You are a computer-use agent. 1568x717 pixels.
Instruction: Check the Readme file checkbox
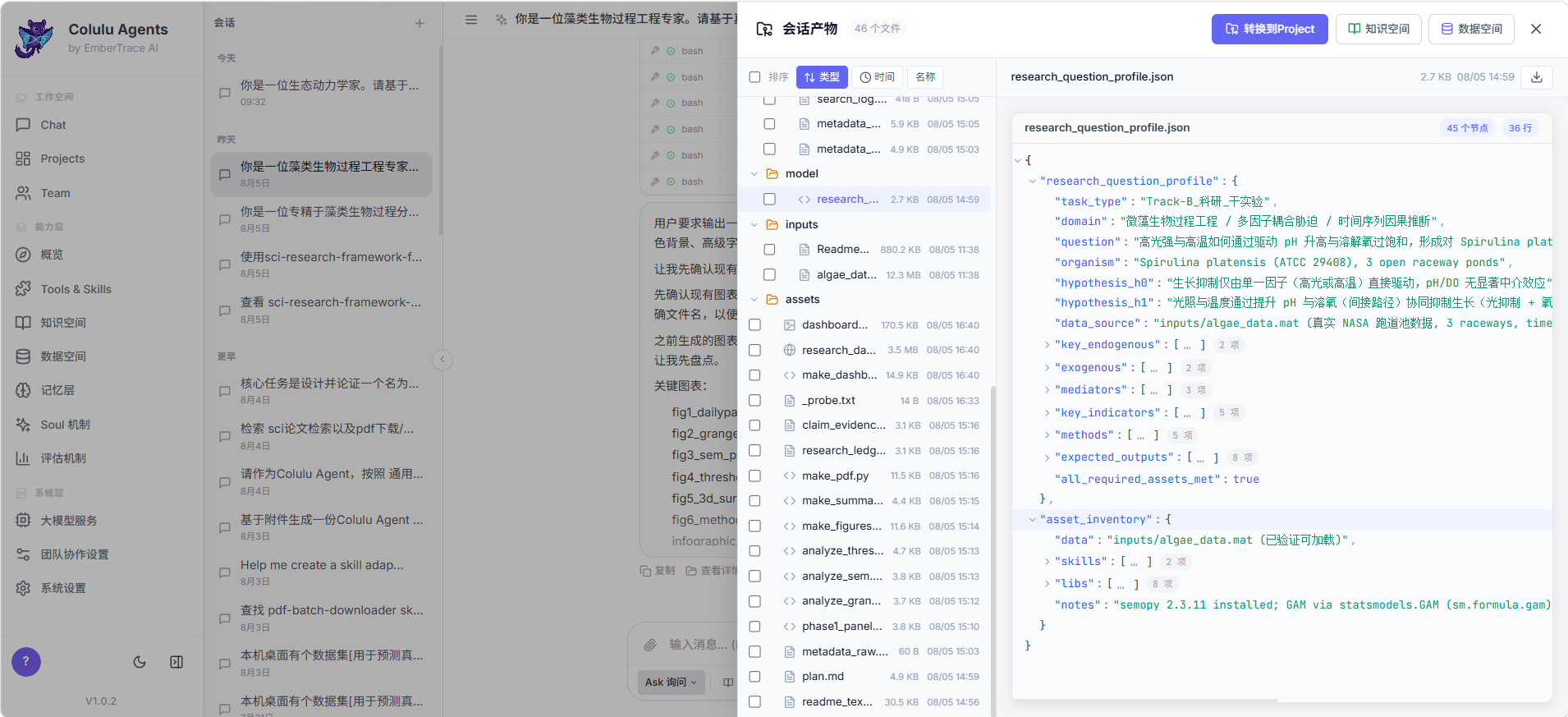769,250
